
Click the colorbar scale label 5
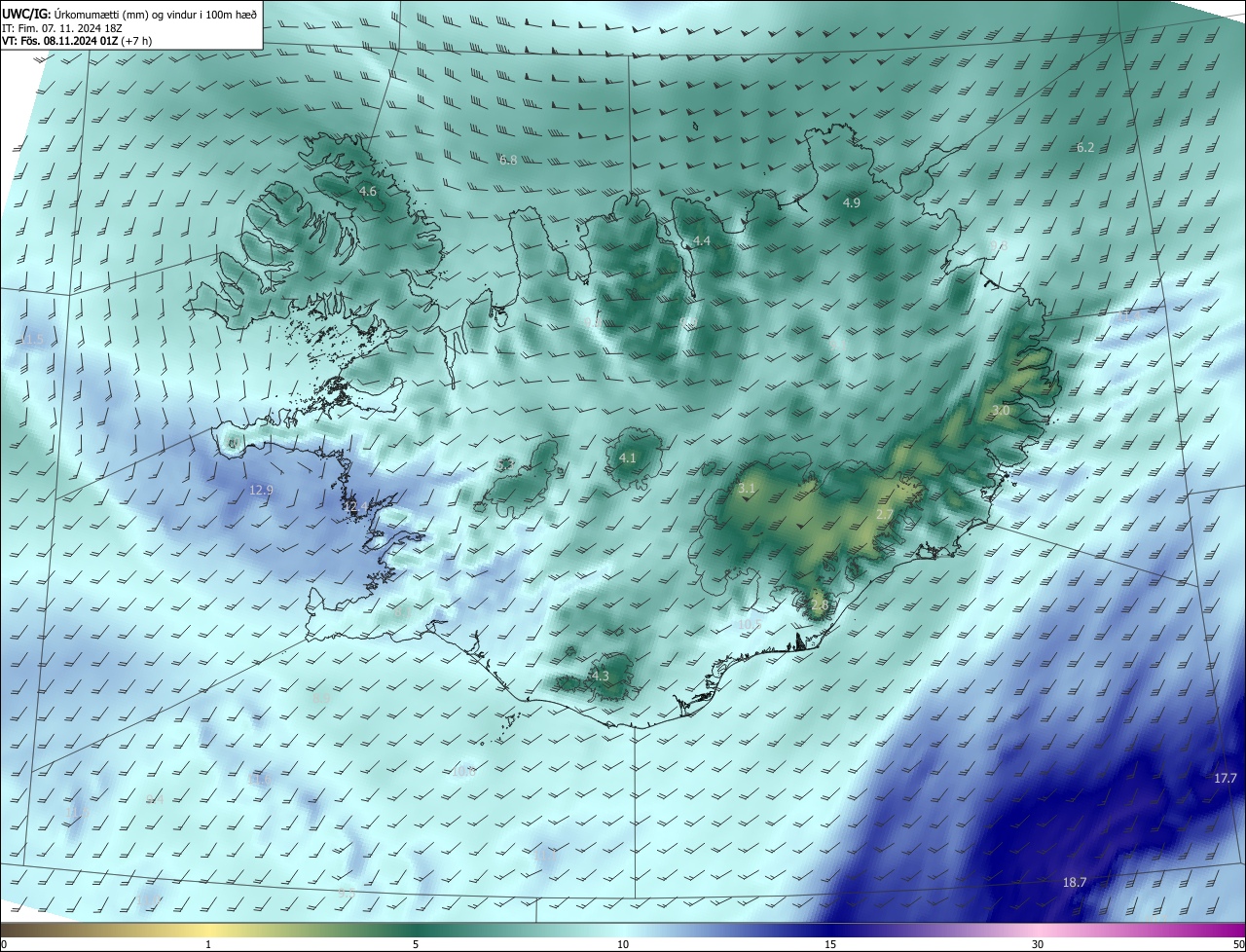coord(416,944)
